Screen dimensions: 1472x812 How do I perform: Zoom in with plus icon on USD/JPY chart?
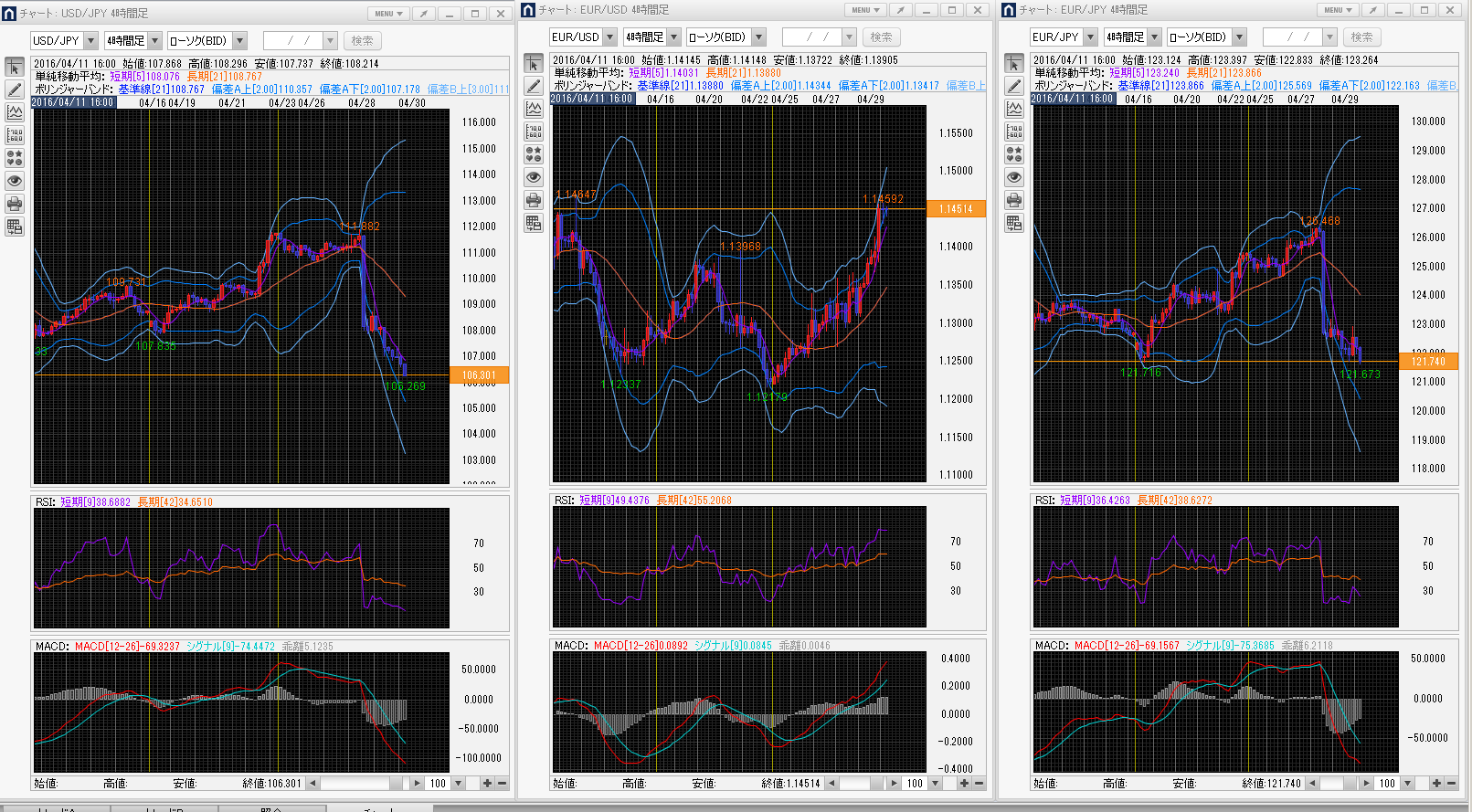coord(487,783)
